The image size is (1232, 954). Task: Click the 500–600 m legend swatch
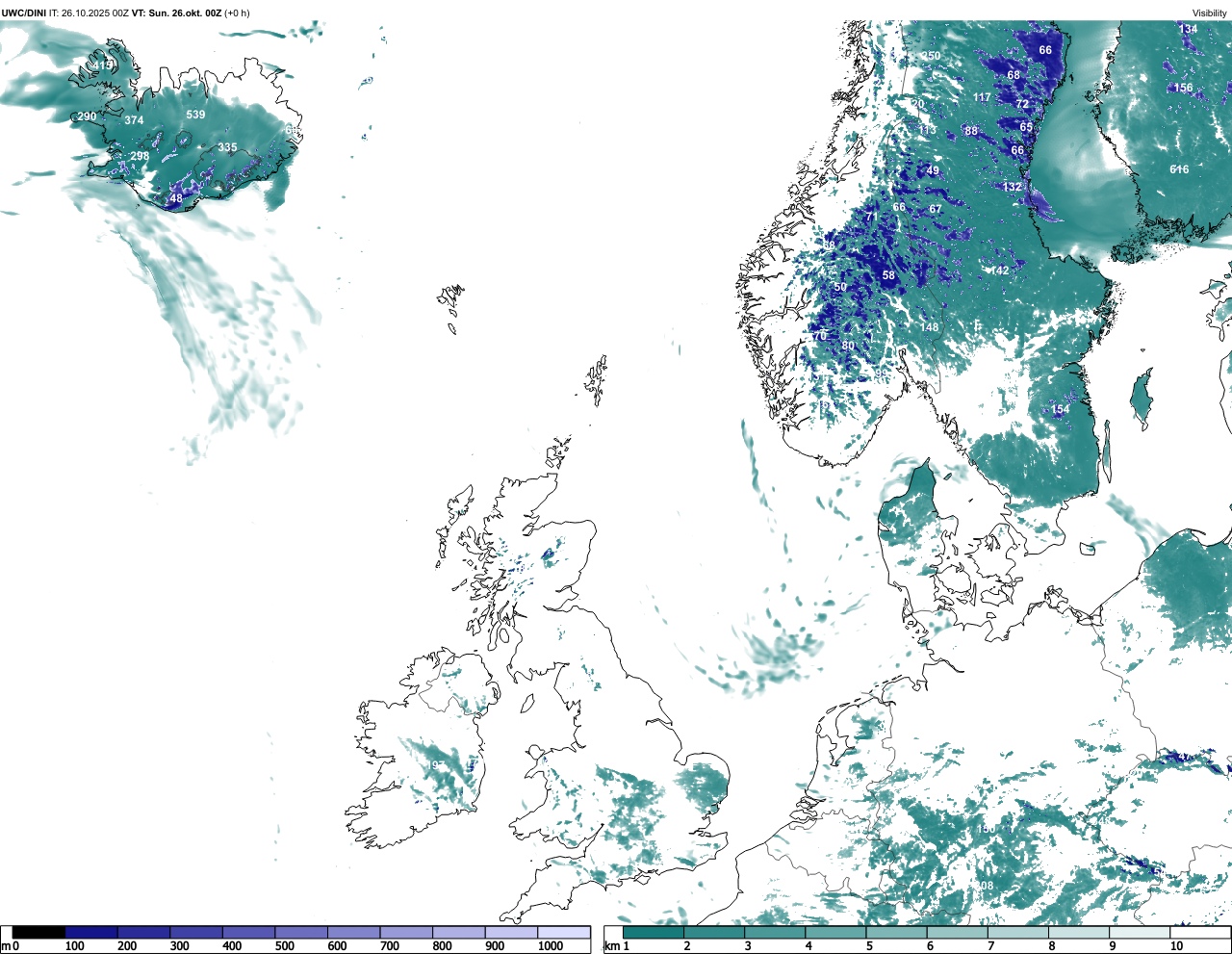pos(301,932)
